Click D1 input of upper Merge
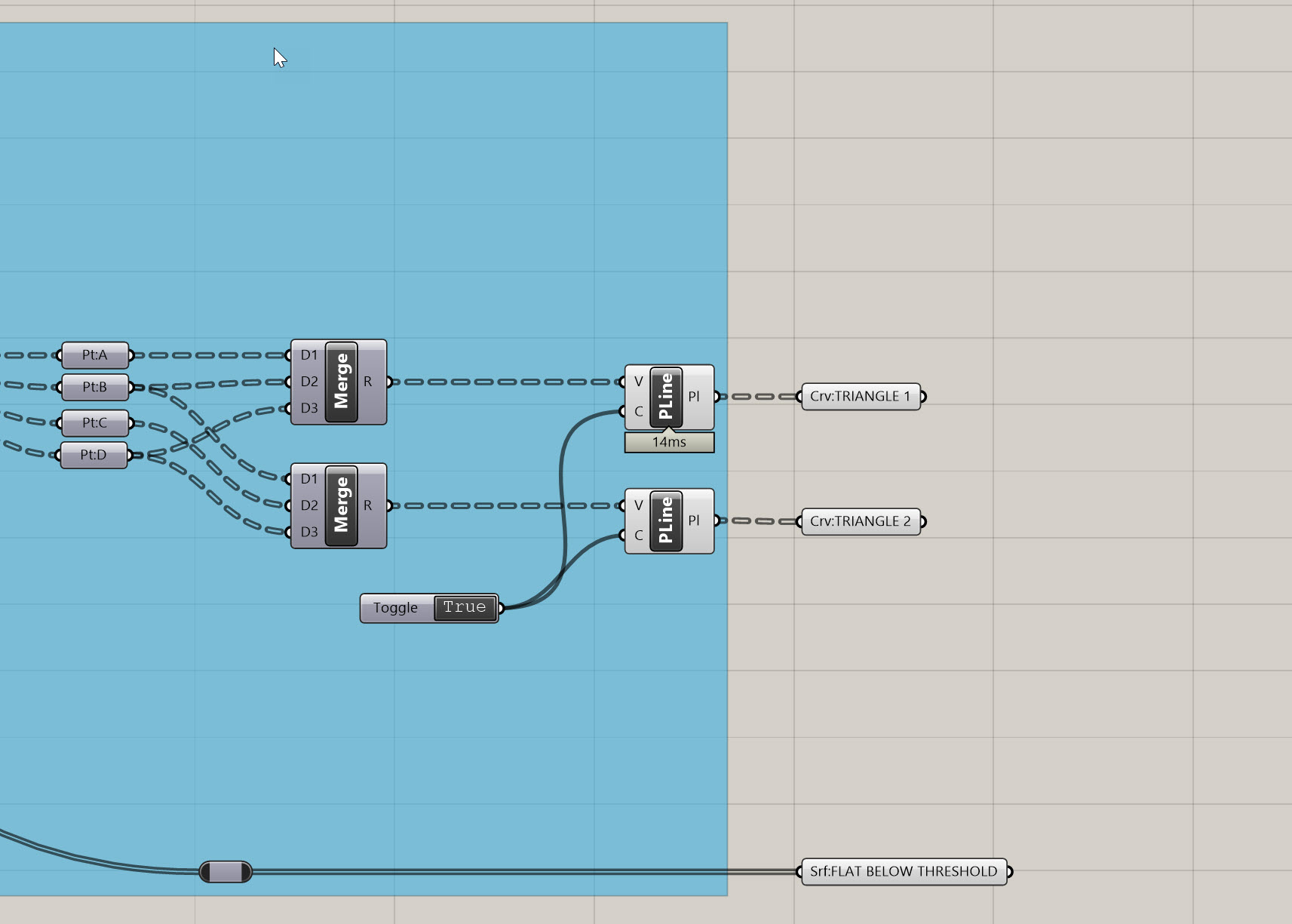 pyautogui.click(x=308, y=355)
